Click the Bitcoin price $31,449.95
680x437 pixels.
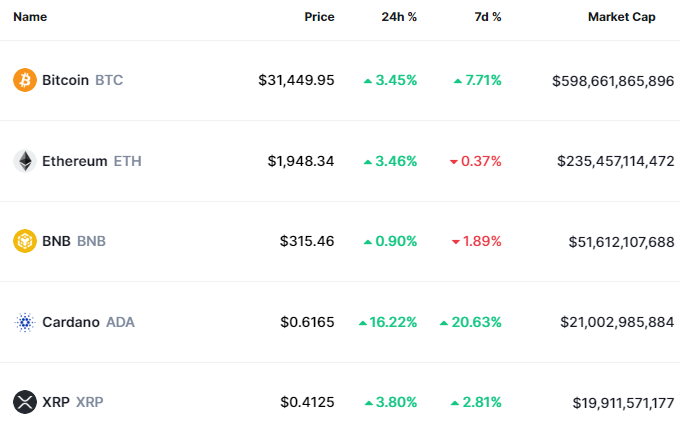pyautogui.click(x=296, y=80)
